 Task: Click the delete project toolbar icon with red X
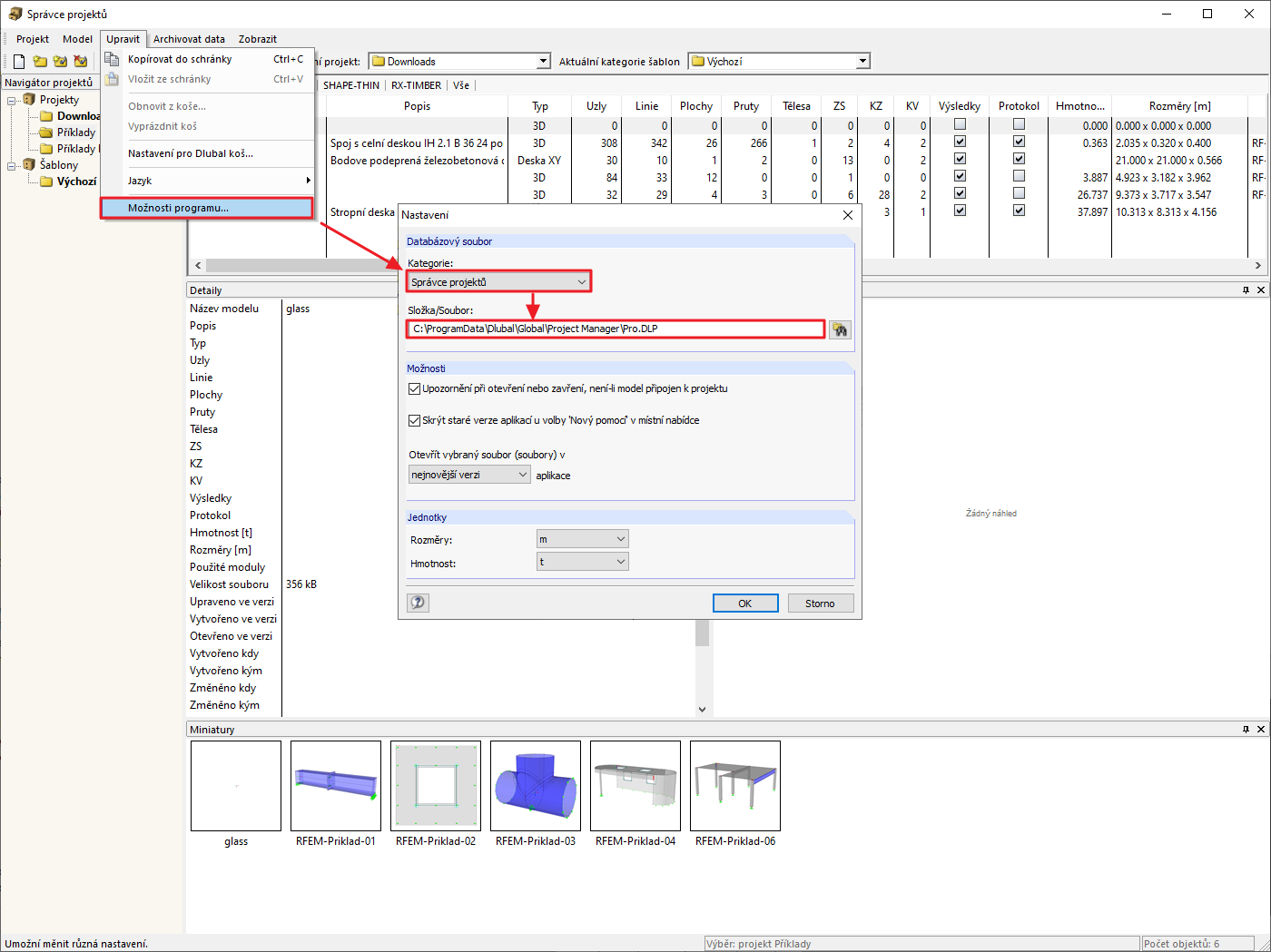pyautogui.click(x=81, y=62)
